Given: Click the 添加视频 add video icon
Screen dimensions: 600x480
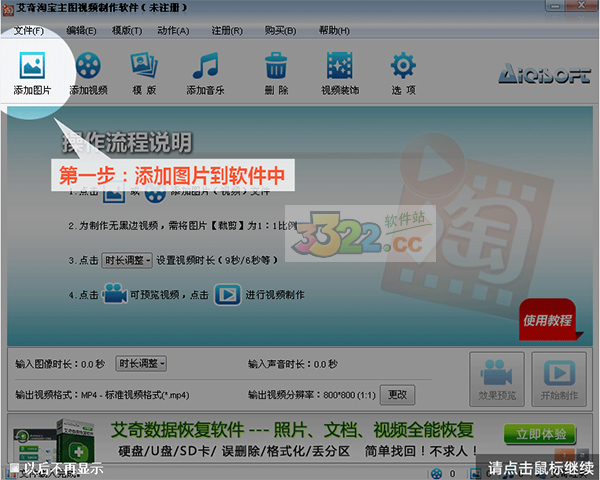Looking at the screenshot, I should [88, 65].
